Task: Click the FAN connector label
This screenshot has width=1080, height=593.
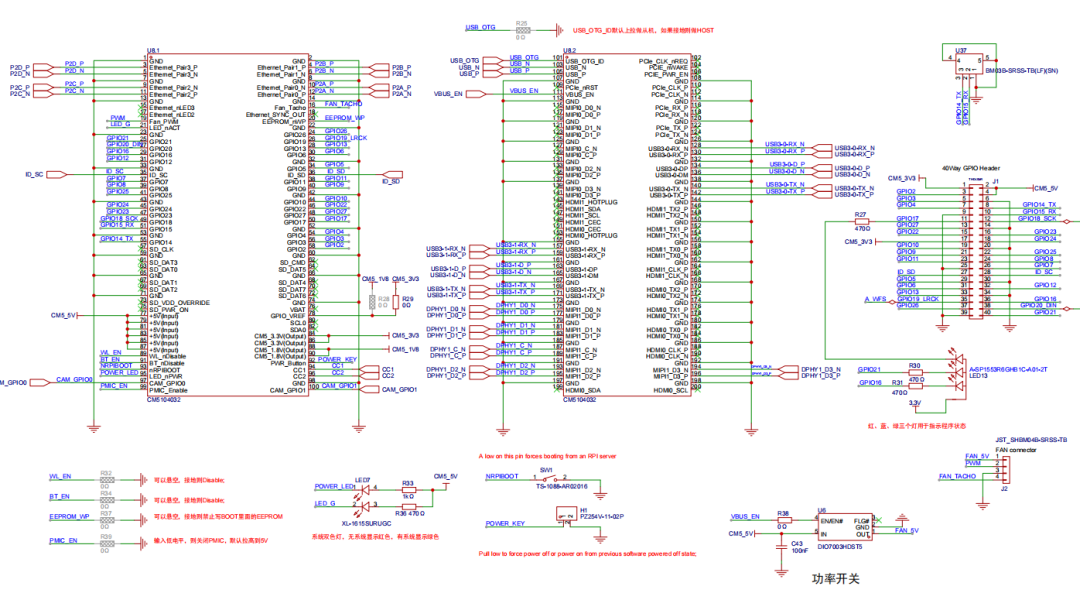Action: click(1016, 450)
